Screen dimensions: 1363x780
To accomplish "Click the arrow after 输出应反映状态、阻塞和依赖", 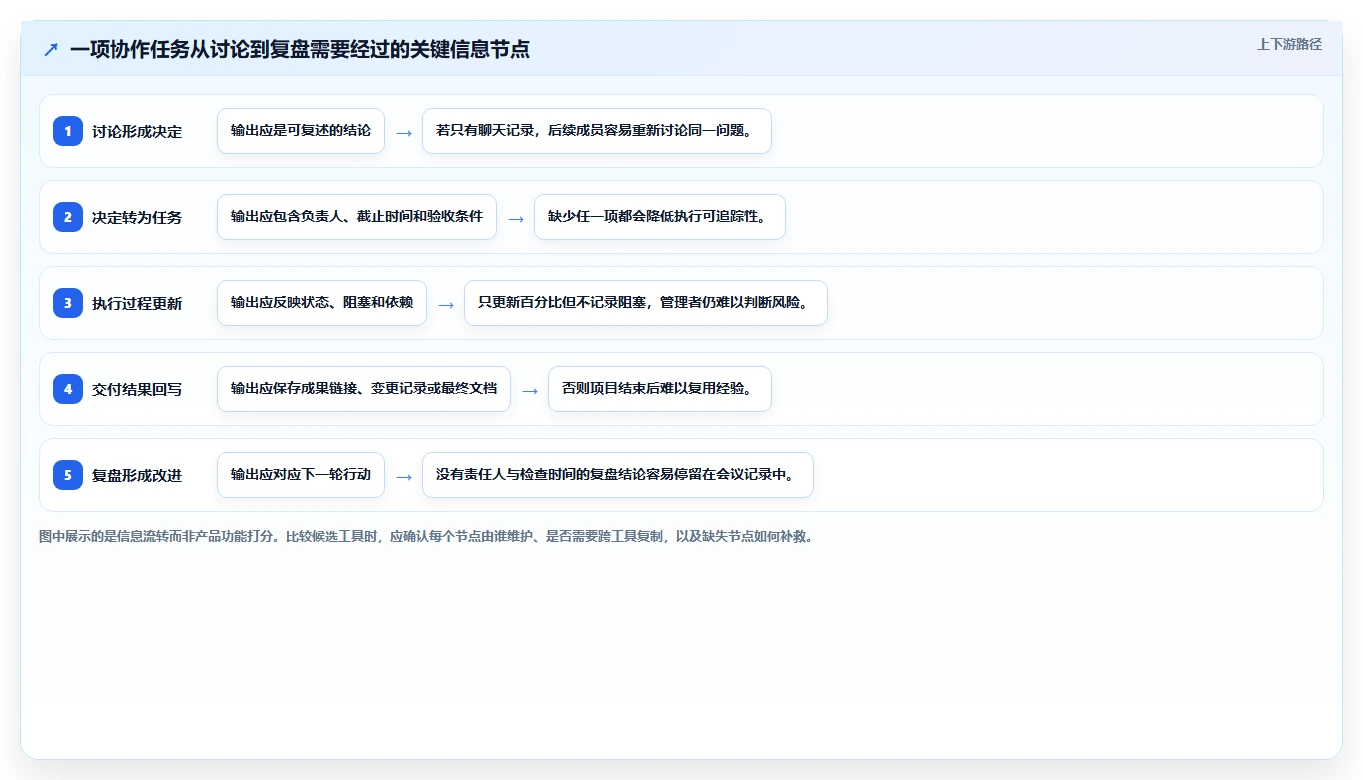I will pos(446,304).
